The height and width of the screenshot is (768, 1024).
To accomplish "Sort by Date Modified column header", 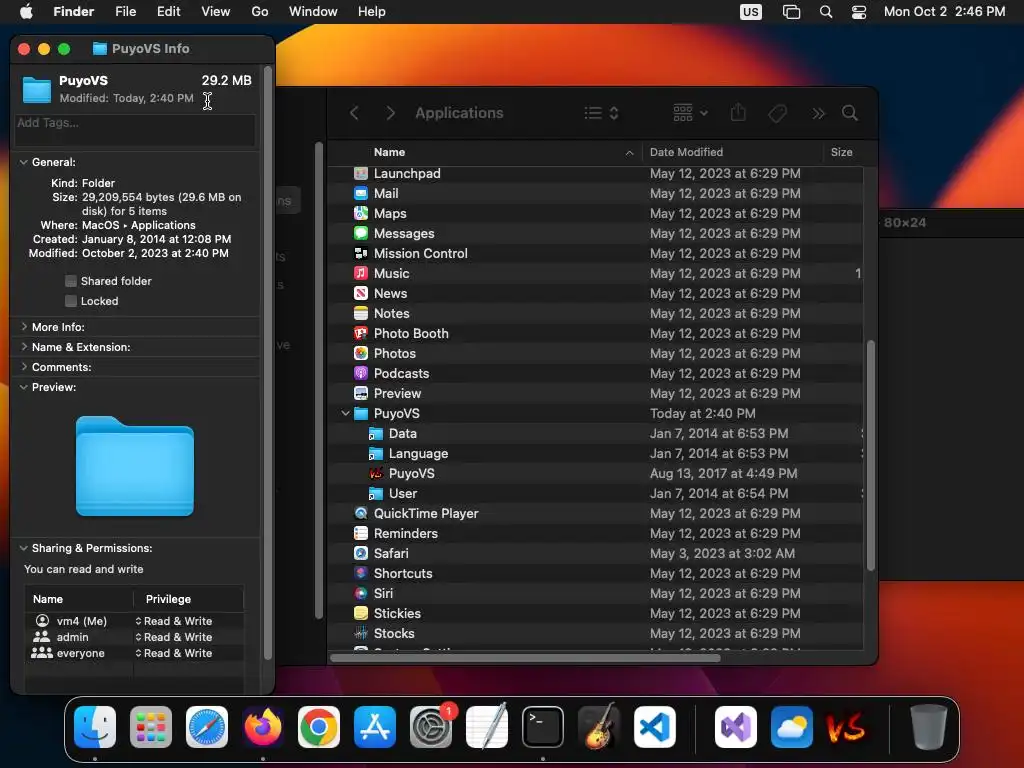I will click(x=732, y=152).
